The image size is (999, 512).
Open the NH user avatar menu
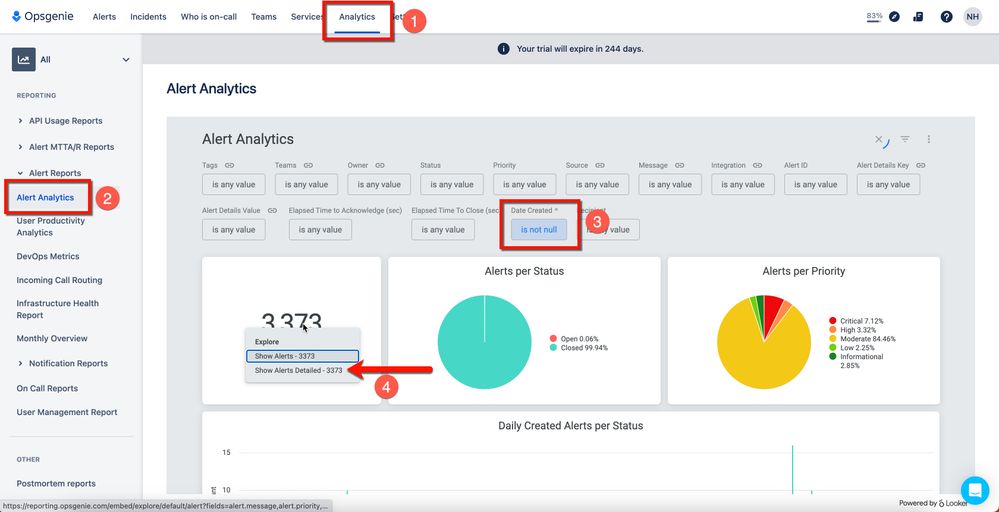coord(972,17)
